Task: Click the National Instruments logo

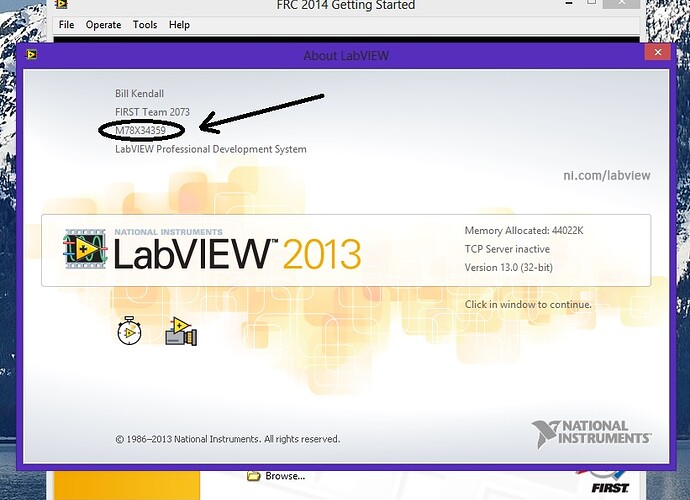Action: pos(591,434)
